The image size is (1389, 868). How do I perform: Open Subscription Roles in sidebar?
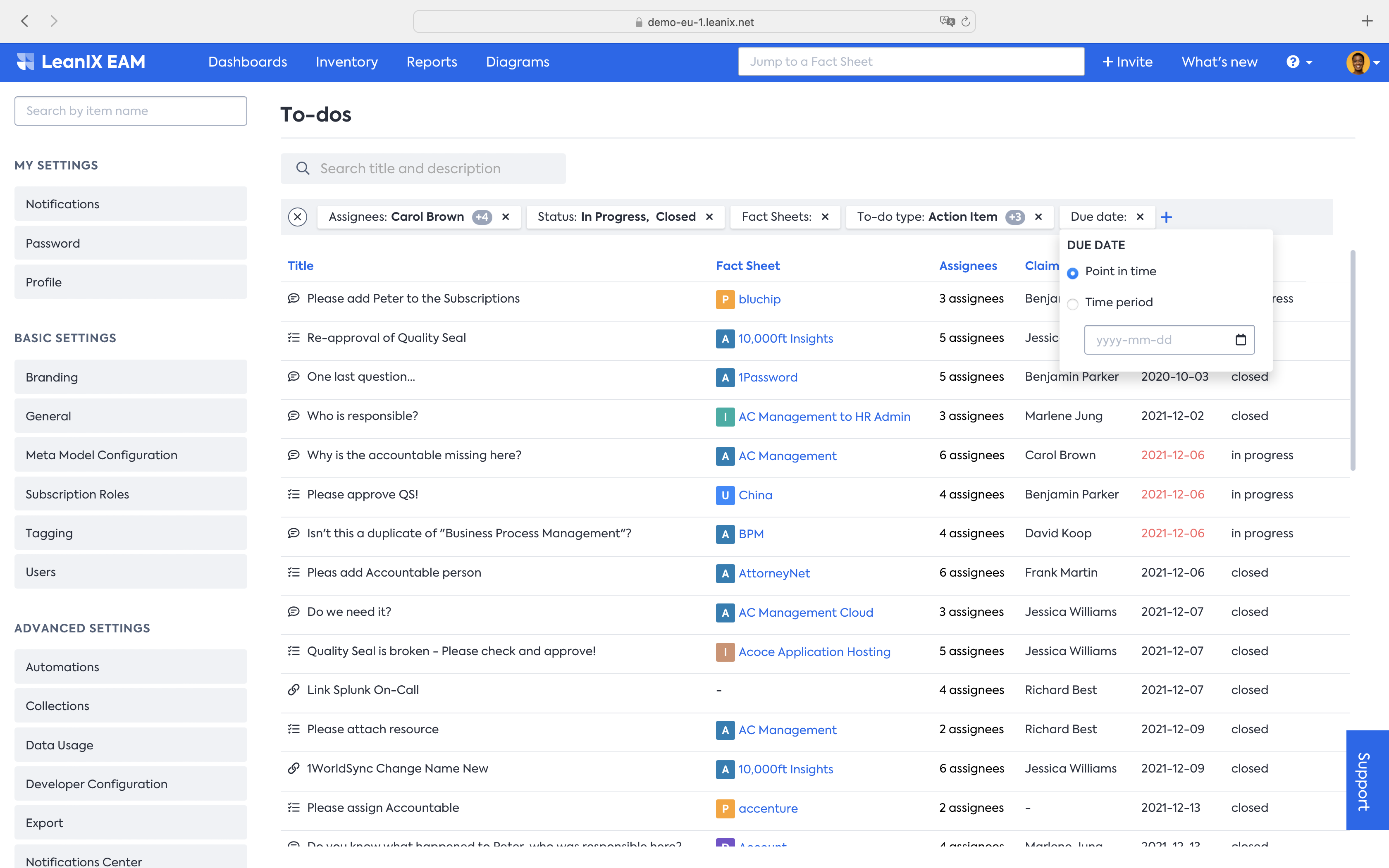click(130, 494)
